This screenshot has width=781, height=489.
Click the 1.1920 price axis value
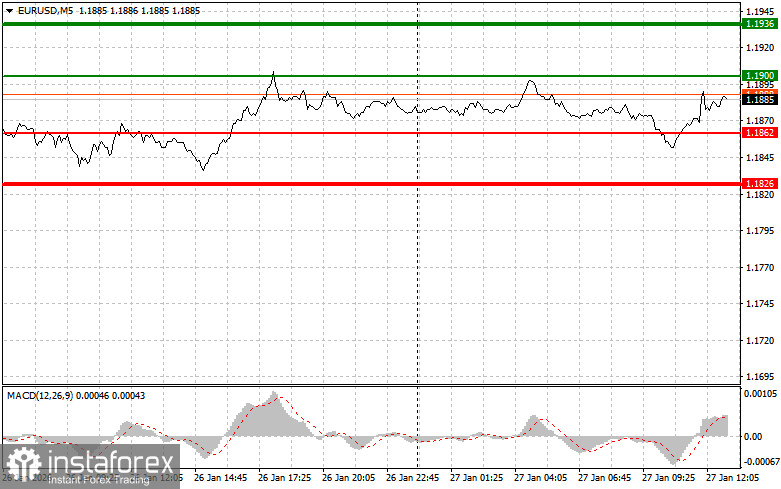760,48
